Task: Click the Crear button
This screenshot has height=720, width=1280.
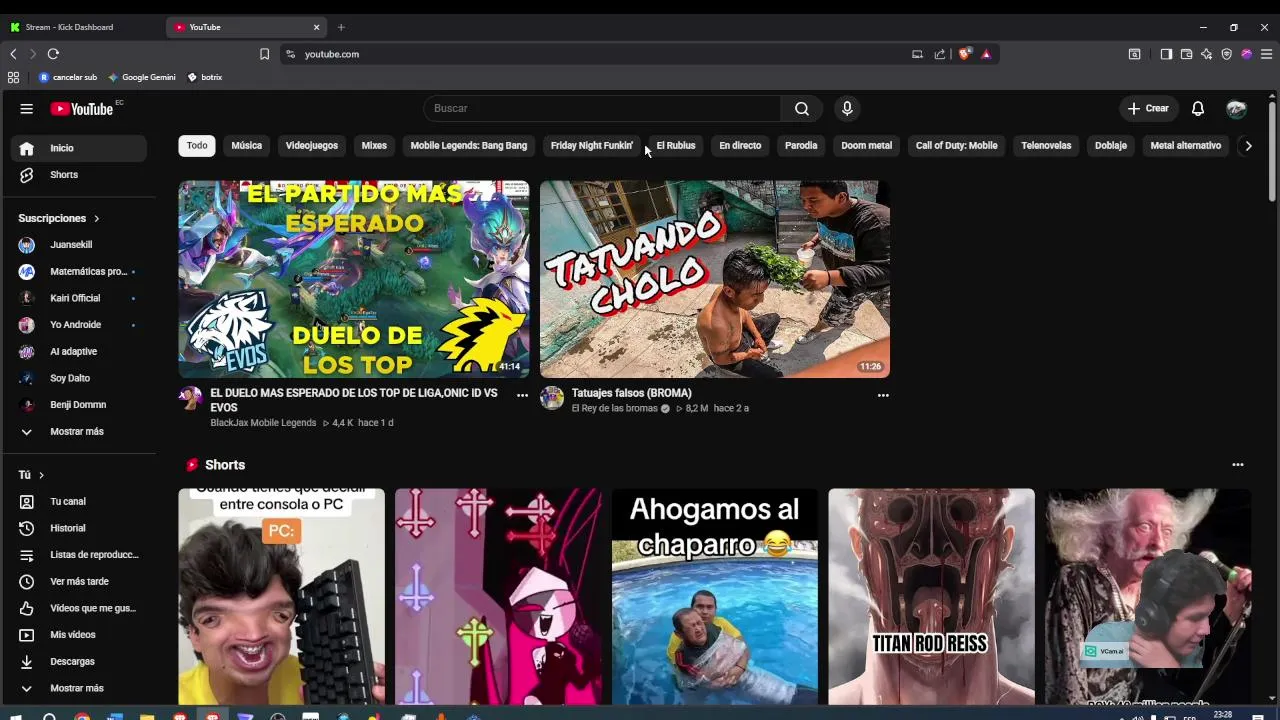Action: tap(1148, 108)
